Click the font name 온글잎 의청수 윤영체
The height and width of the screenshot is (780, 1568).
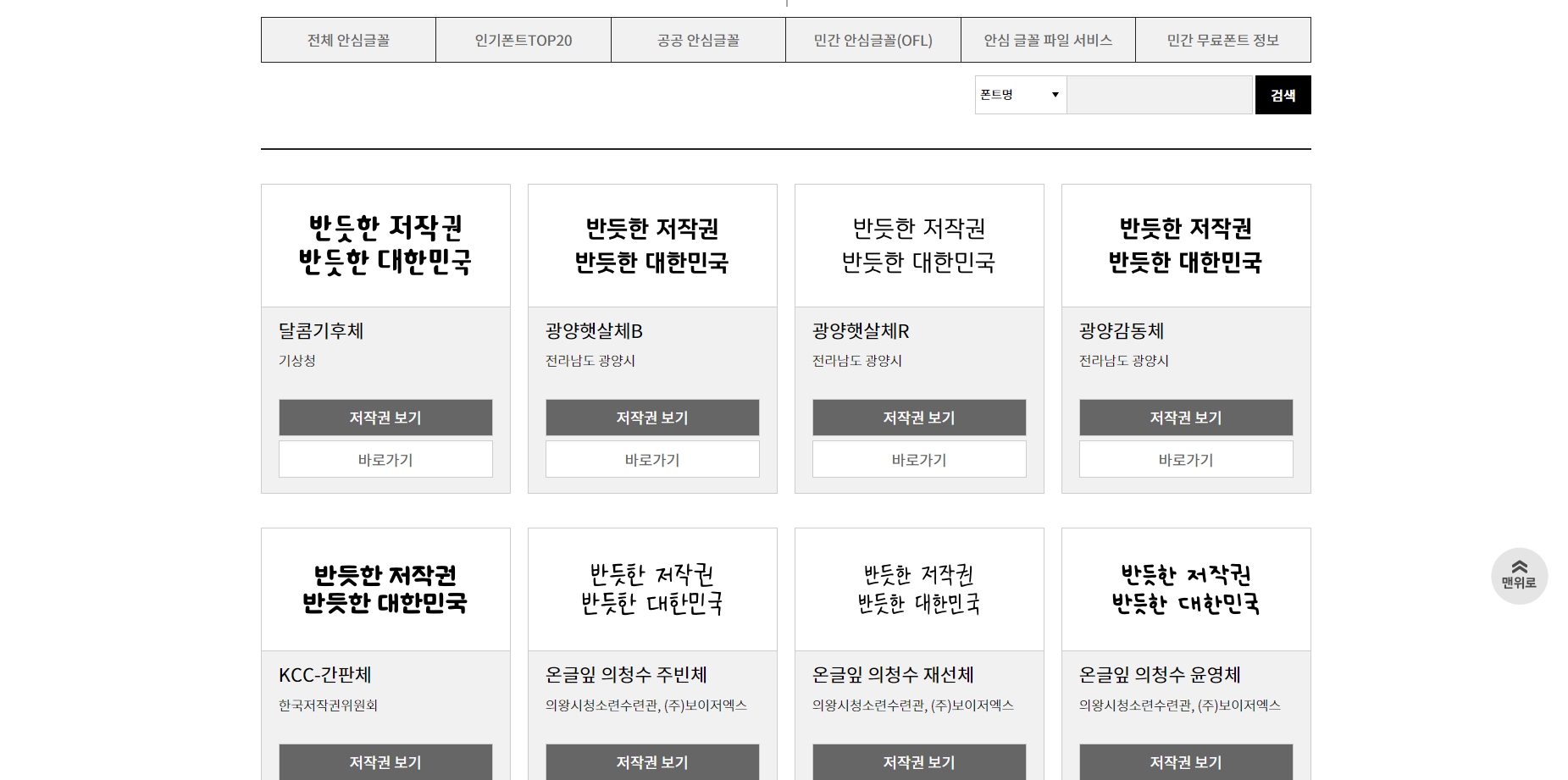[x=1160, y=675]
